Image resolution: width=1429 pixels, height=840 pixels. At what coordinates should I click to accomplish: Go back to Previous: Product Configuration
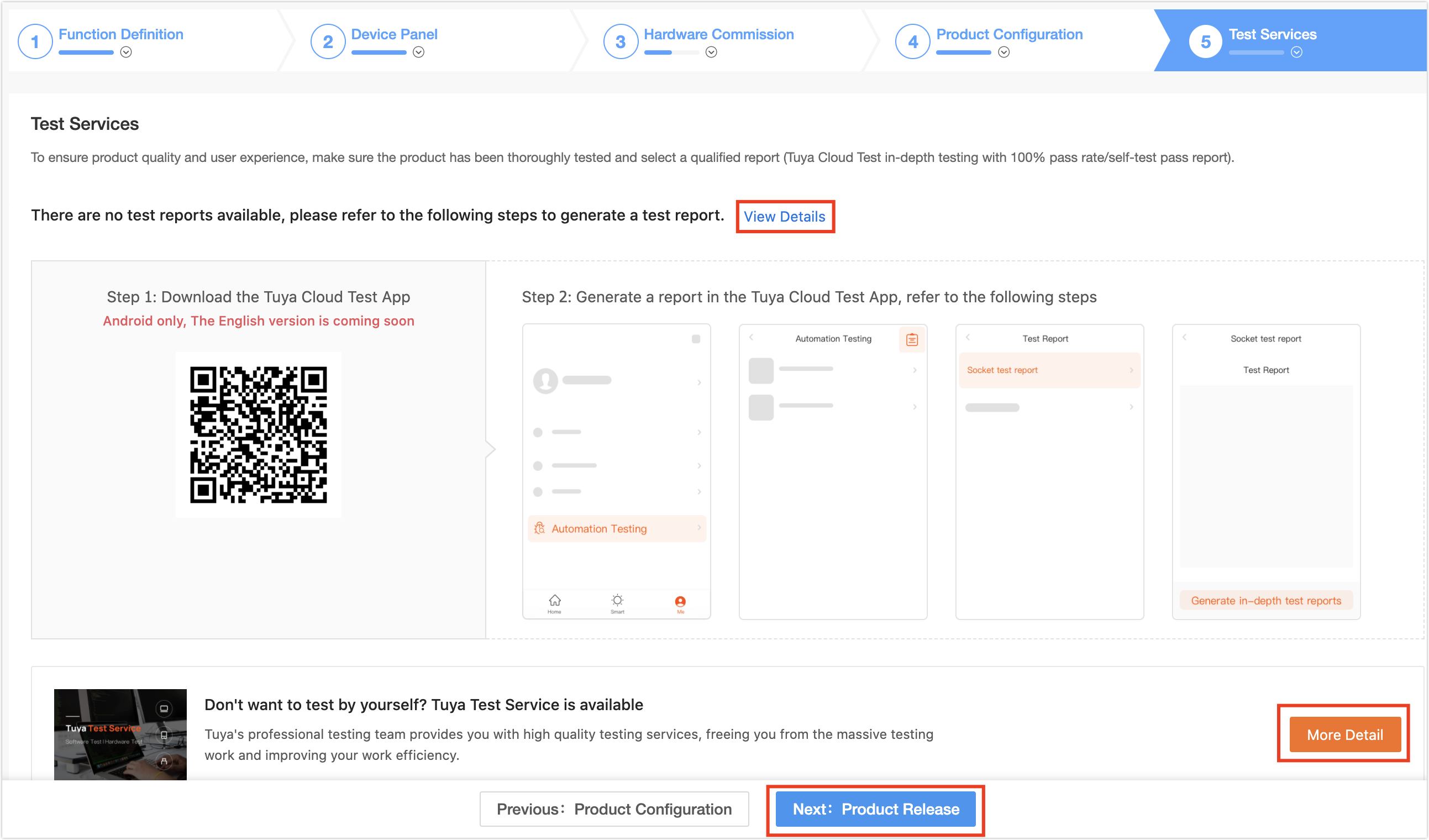(x=614, y=810)
